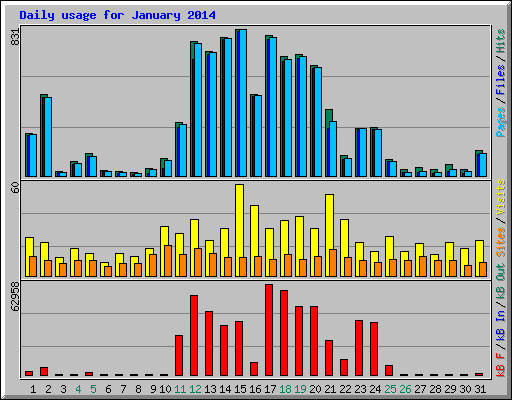Click the 831 axis maximum label
Screen dimensions: 512x400
coord(15,37)
